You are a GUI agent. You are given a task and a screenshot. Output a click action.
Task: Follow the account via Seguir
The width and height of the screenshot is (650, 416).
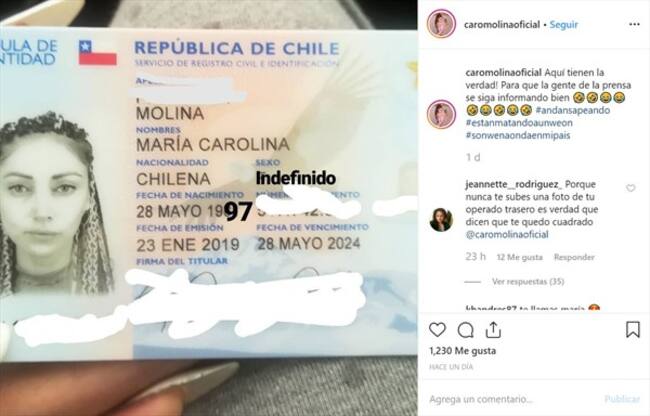coord(563,24)
